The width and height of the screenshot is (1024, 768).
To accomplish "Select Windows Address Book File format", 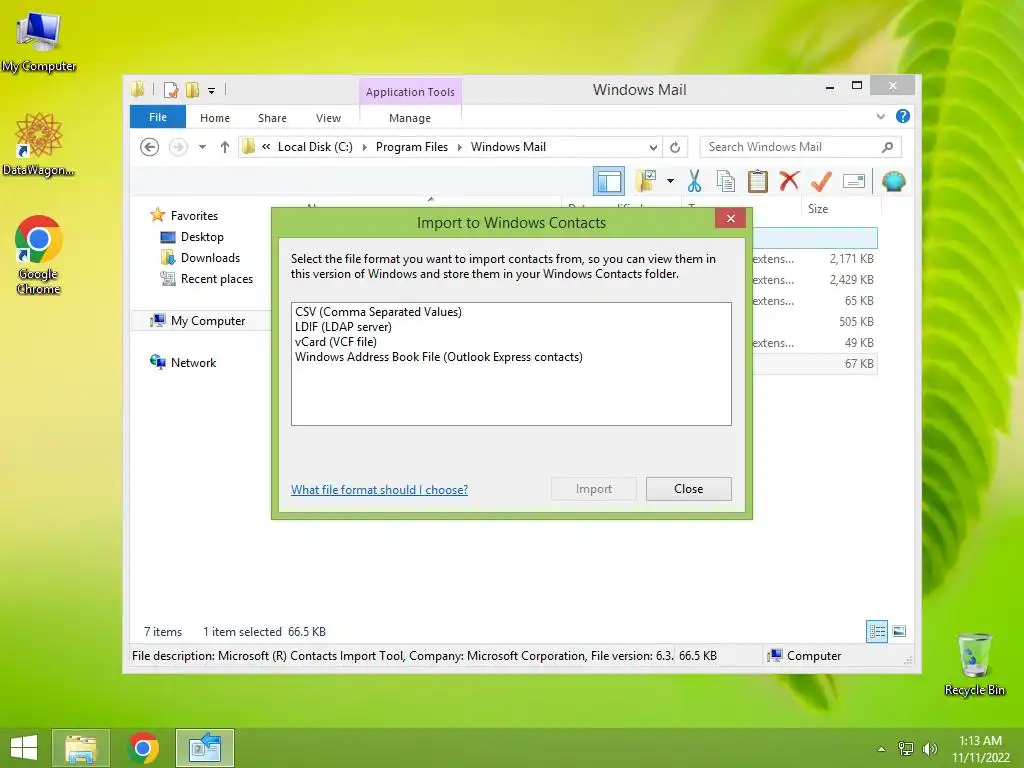I will (439, 357).
